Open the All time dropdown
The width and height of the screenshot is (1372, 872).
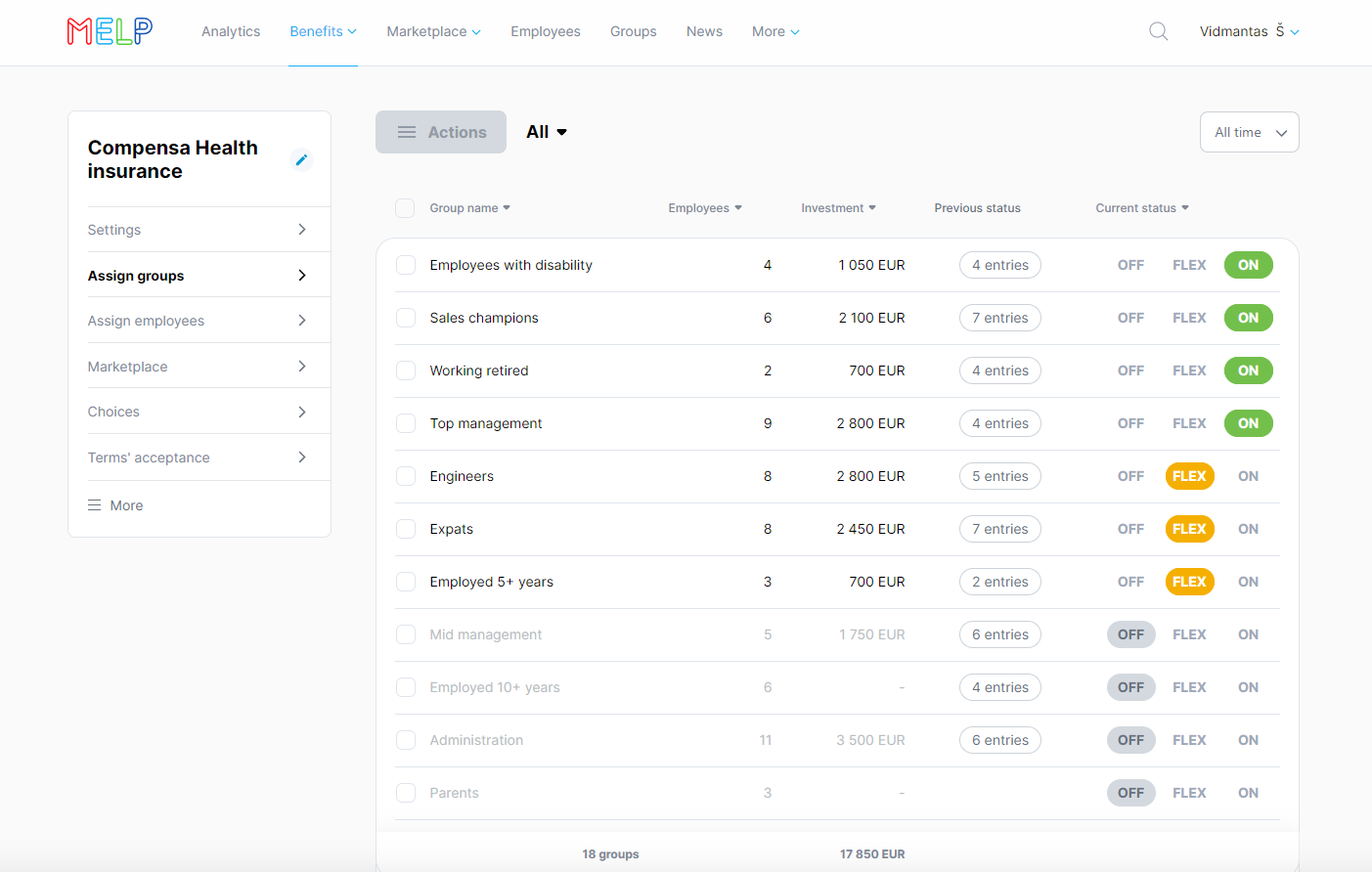pos(1249,131)
